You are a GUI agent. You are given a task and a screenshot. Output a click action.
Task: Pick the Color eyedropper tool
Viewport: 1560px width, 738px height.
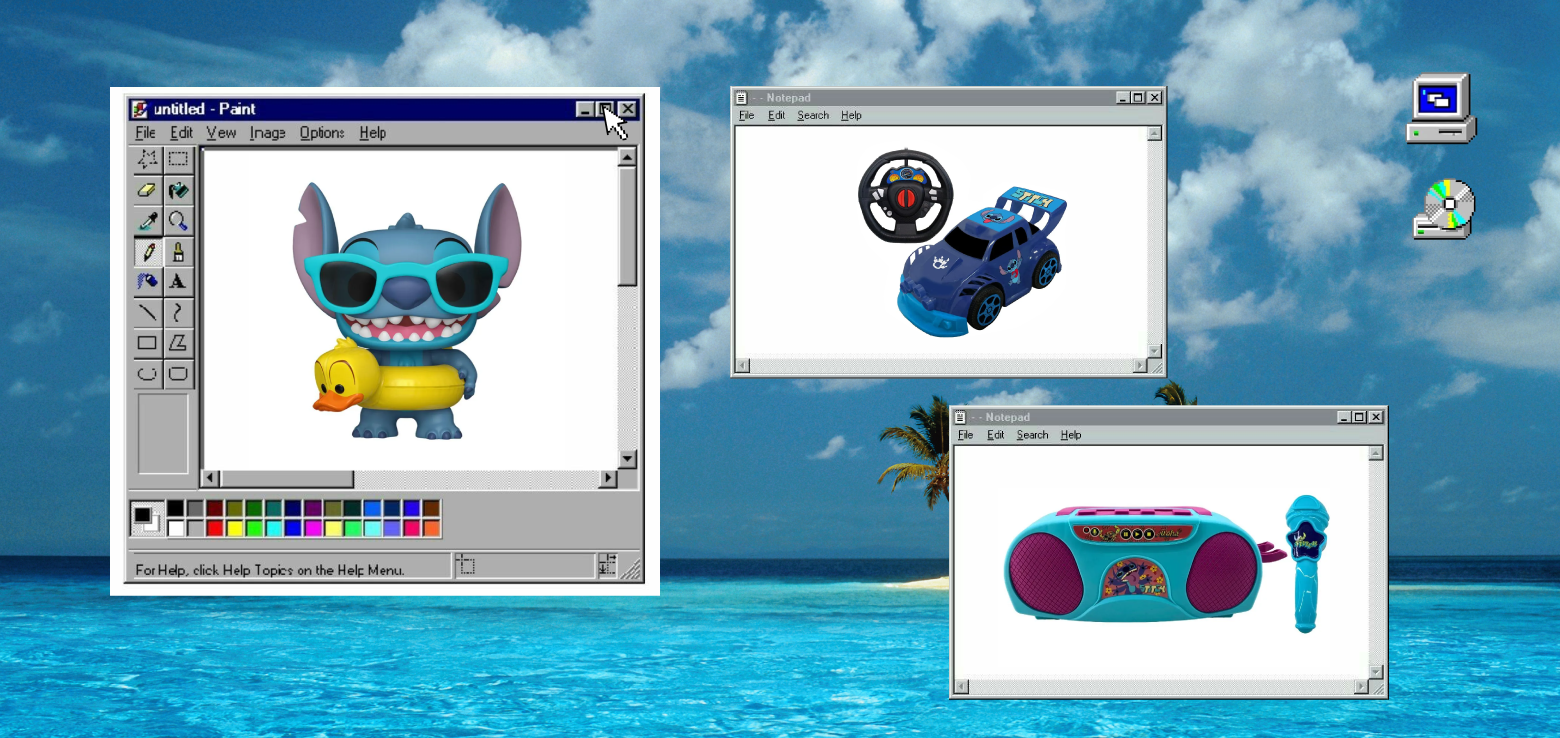(148, 221)
